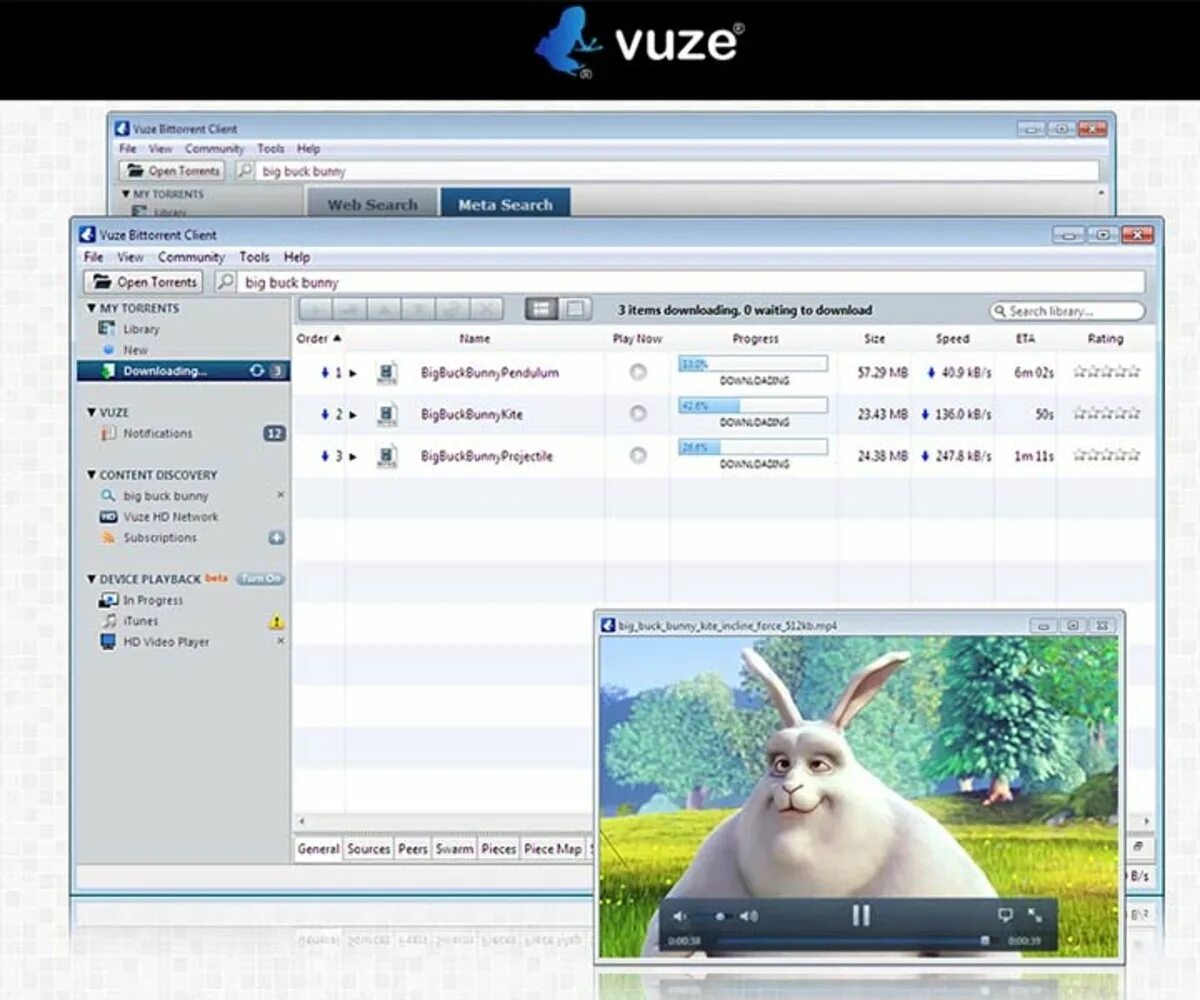The height and width of the screenshot is (1000, 1200).
Task: Remove the HD Video Player entry with the x
Action: pos(280,641)
